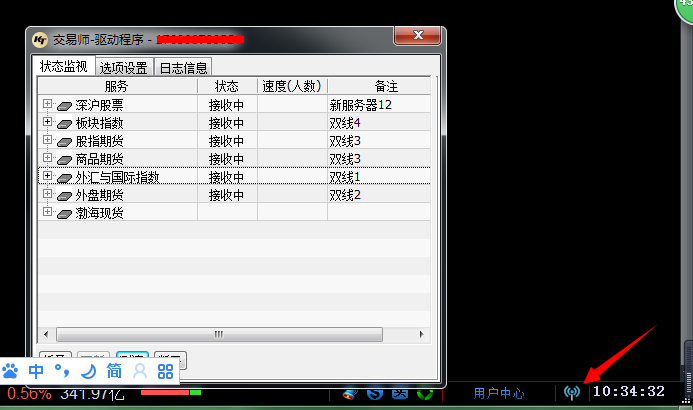
Task: Click the KT app icon in title bar
Action: 41,40
